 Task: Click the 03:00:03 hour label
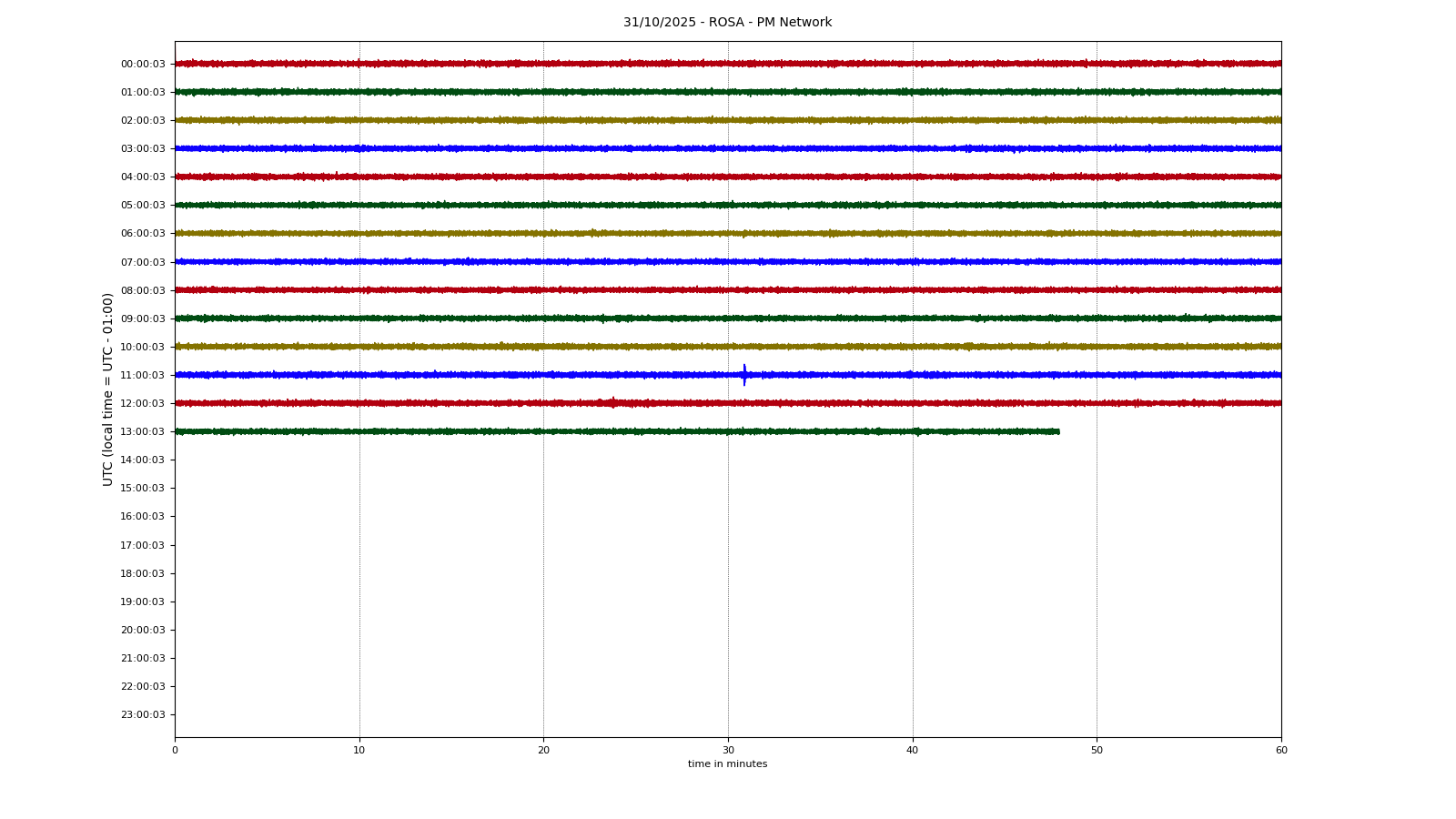(x=143, y=149)
